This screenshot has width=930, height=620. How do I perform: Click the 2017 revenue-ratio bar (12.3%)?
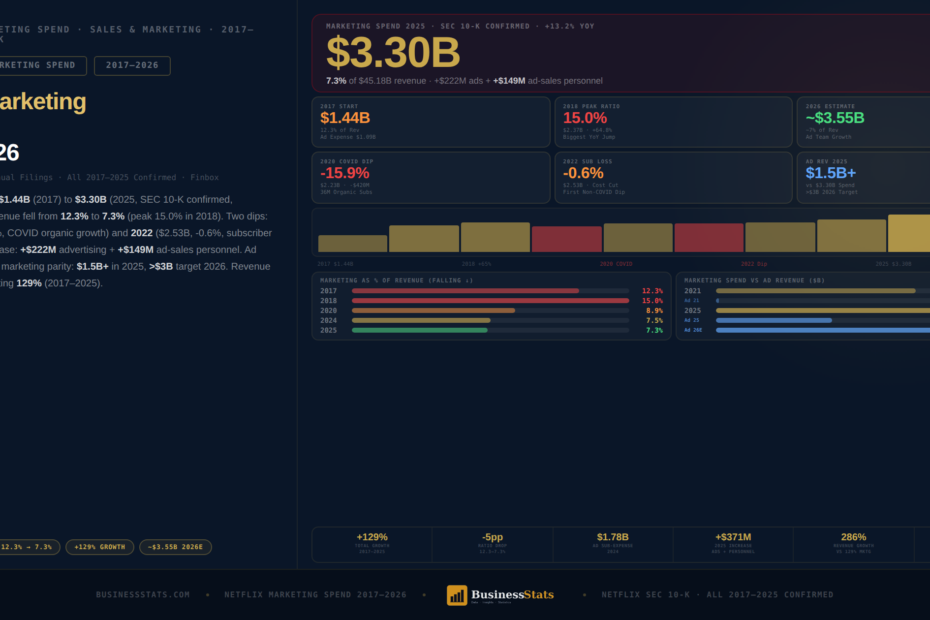(x=465, y=291)
